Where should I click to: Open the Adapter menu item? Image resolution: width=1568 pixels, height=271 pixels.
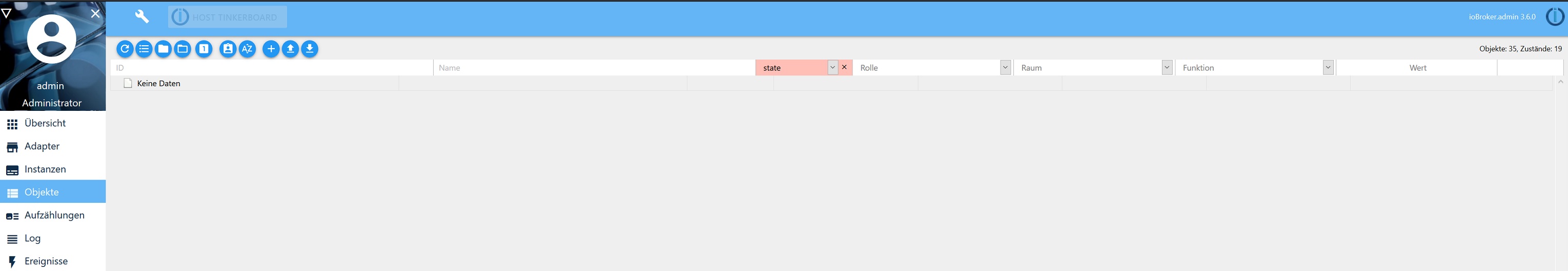coord(53,146)
